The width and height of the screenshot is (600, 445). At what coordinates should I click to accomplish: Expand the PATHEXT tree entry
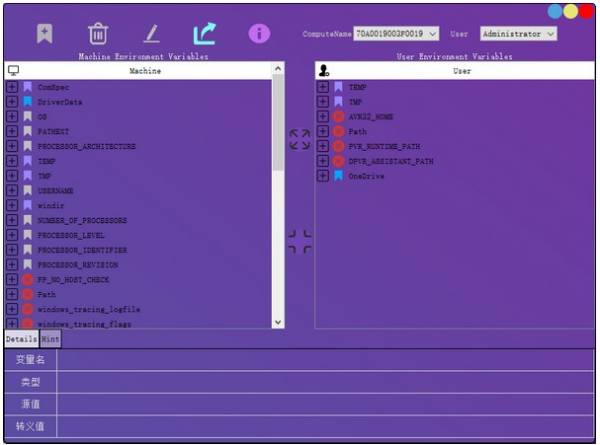pyautogui.click(x=12, y=131)
